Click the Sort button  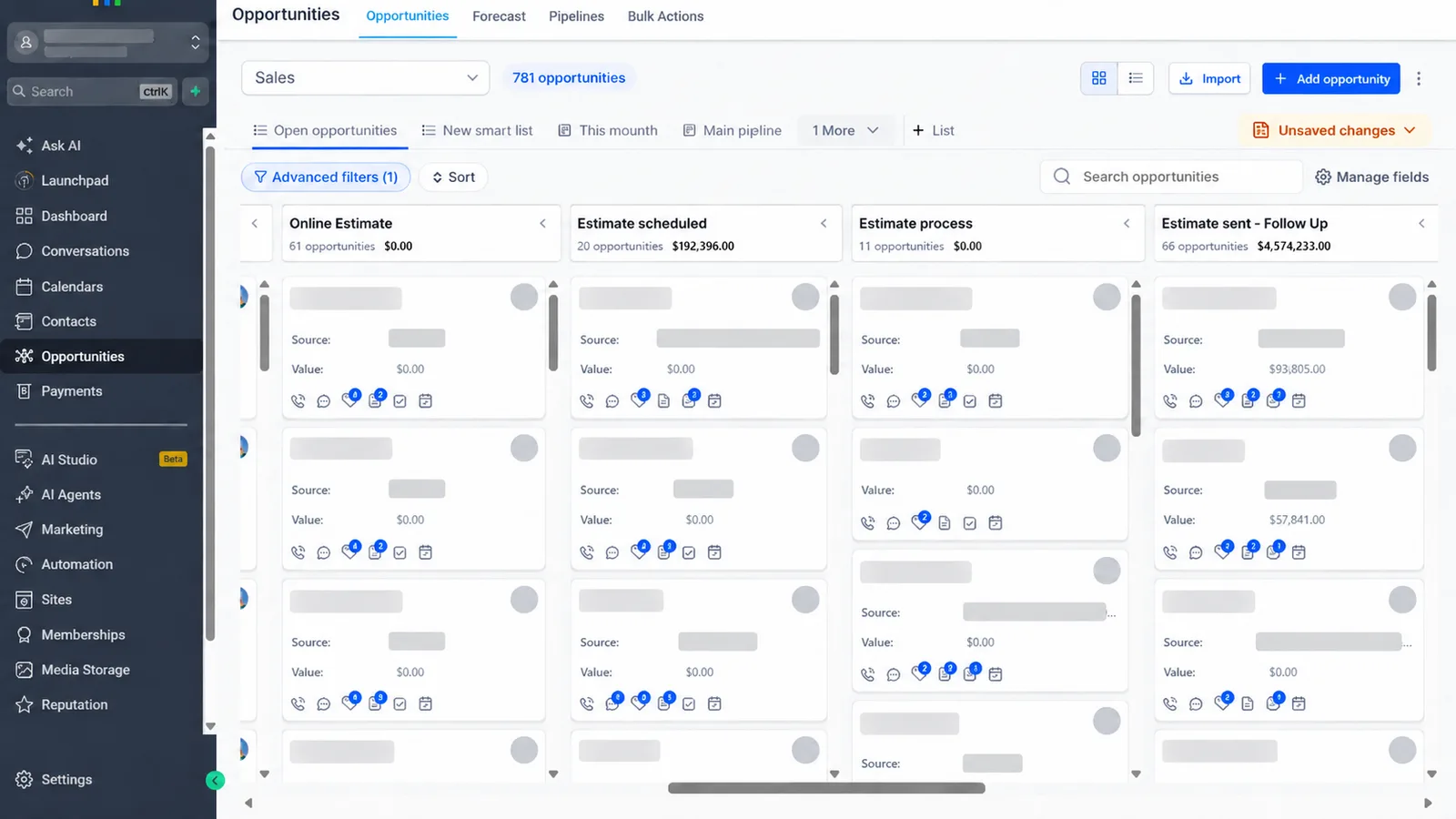pos(453,177)
